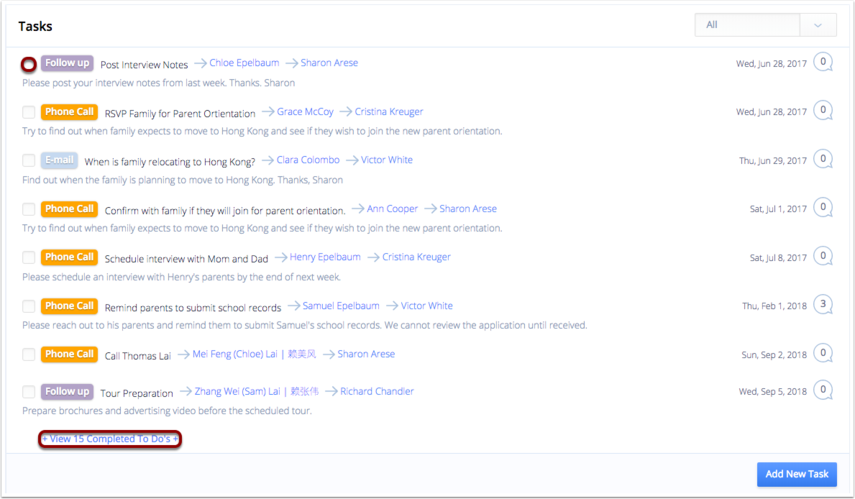Select Remind parents to submit school records title
The image size is (855, 499).
193,308
